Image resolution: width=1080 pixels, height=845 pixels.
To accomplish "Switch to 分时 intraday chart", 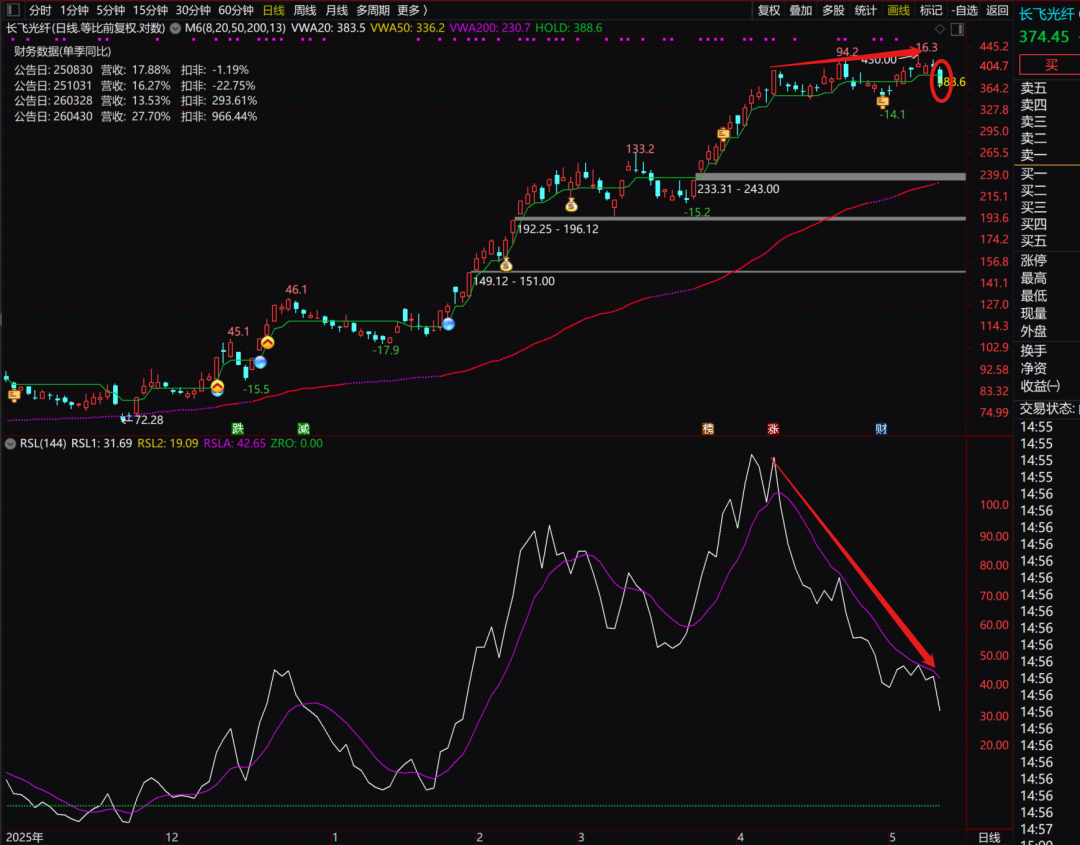I will click(40, 10).
